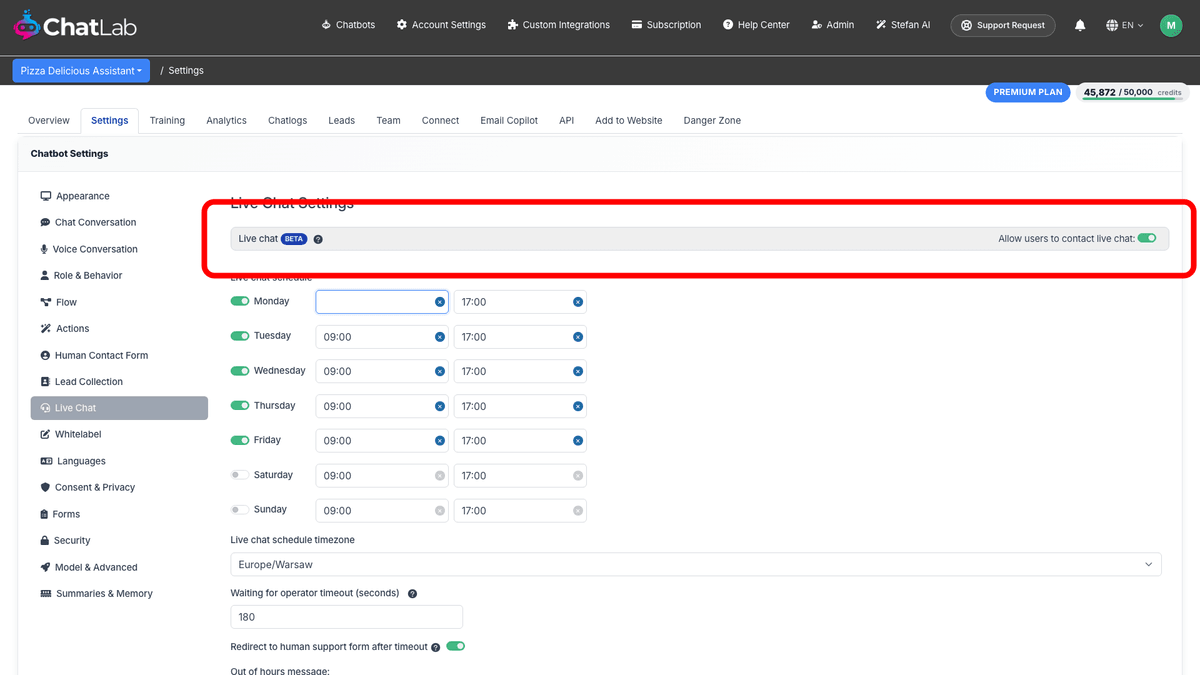Enable Sunday live chat schedule
Screen dimensions: 1200x675
pyautogui.click(x=240, y=510)
